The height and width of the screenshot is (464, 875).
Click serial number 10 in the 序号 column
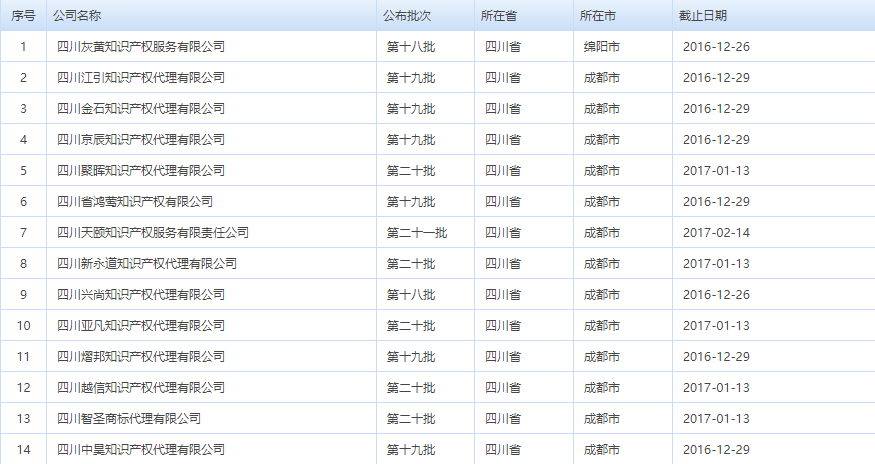23,326
